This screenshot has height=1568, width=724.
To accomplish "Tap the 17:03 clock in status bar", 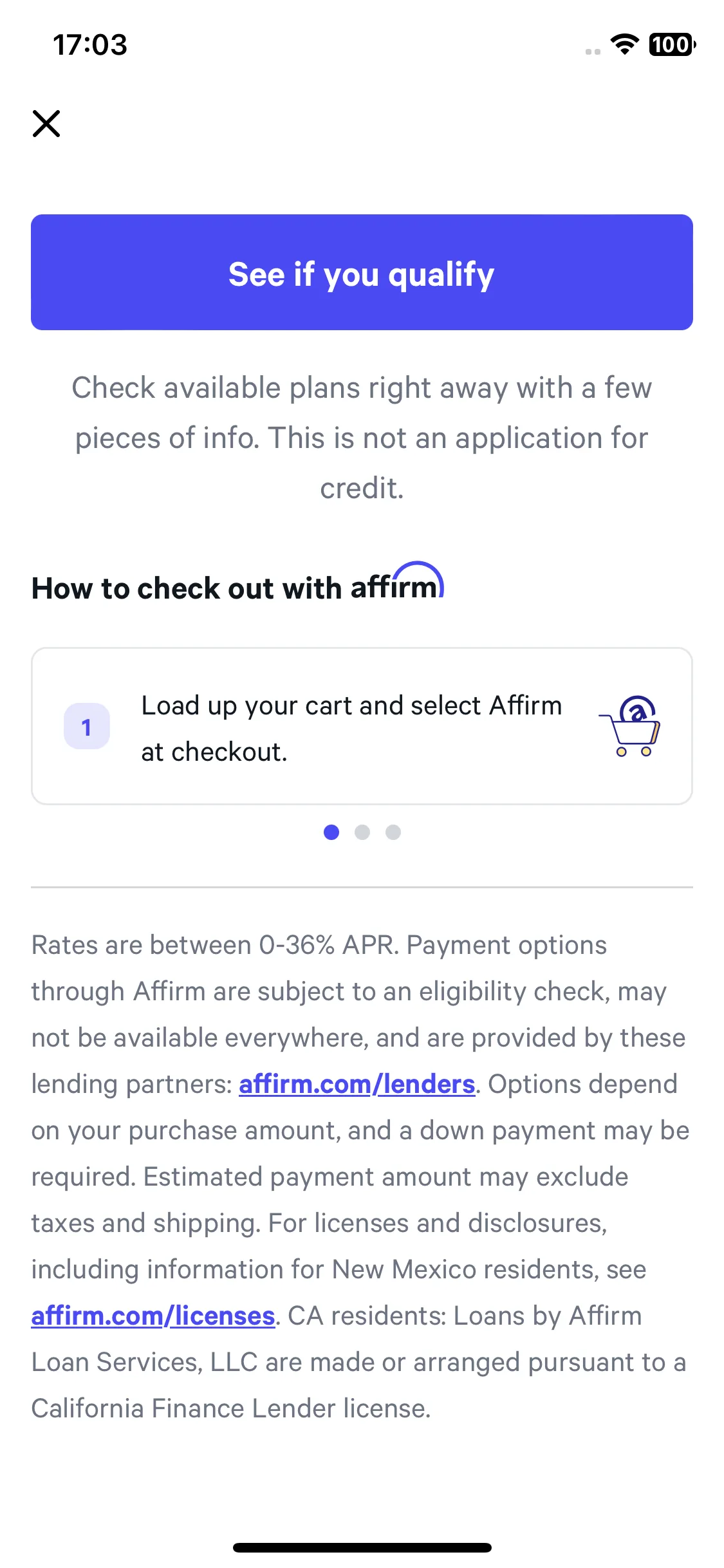I will tap(90, 44).
